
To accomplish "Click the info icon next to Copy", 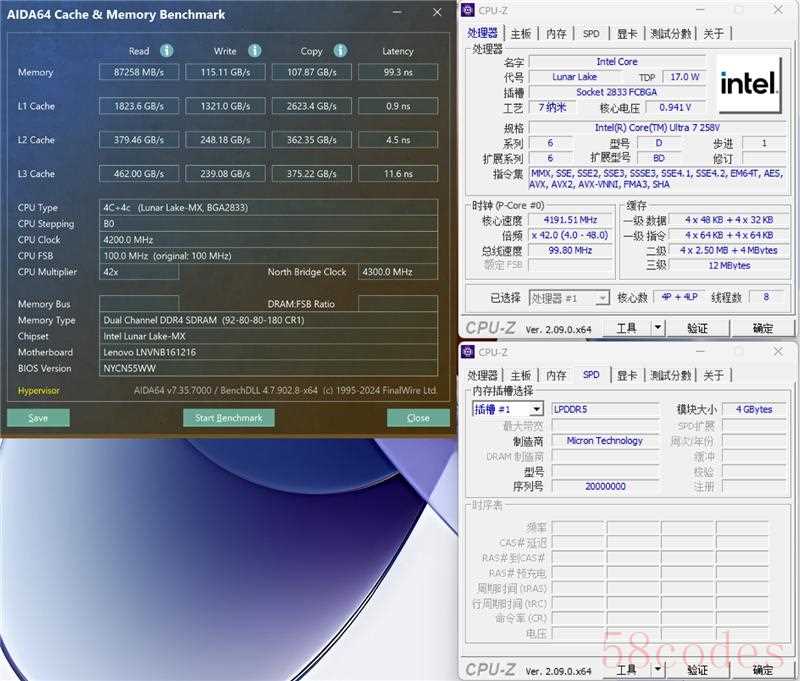I will (340, 51).
